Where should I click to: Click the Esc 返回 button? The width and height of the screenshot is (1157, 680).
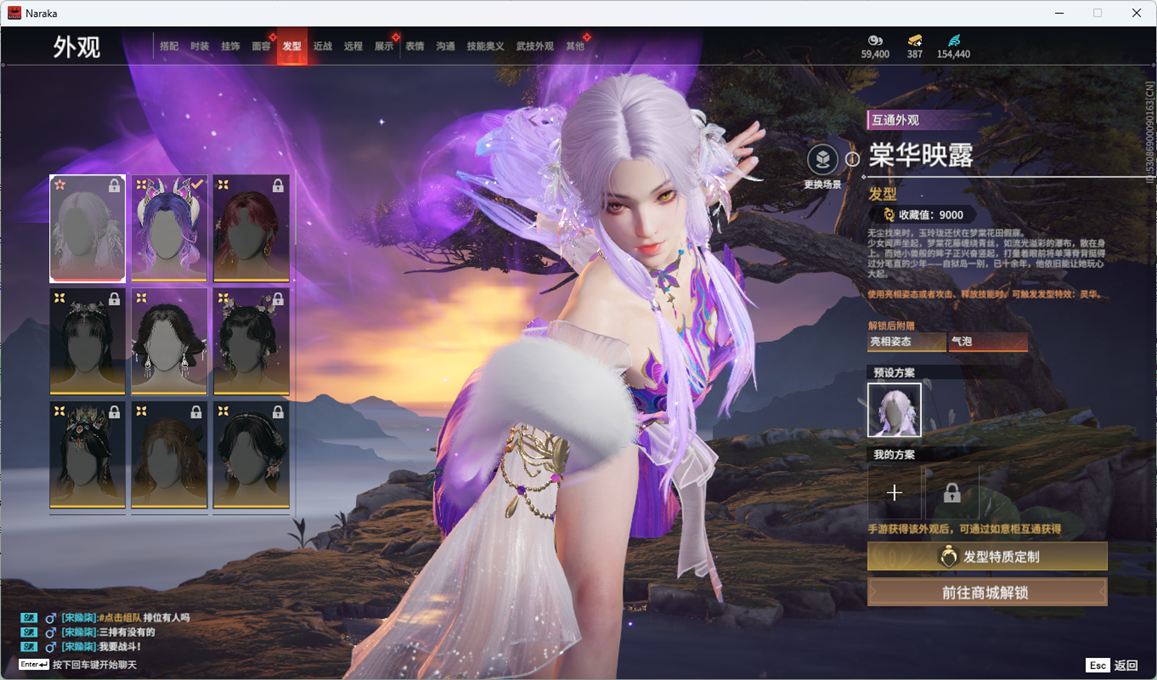(x=1113, y=665)
